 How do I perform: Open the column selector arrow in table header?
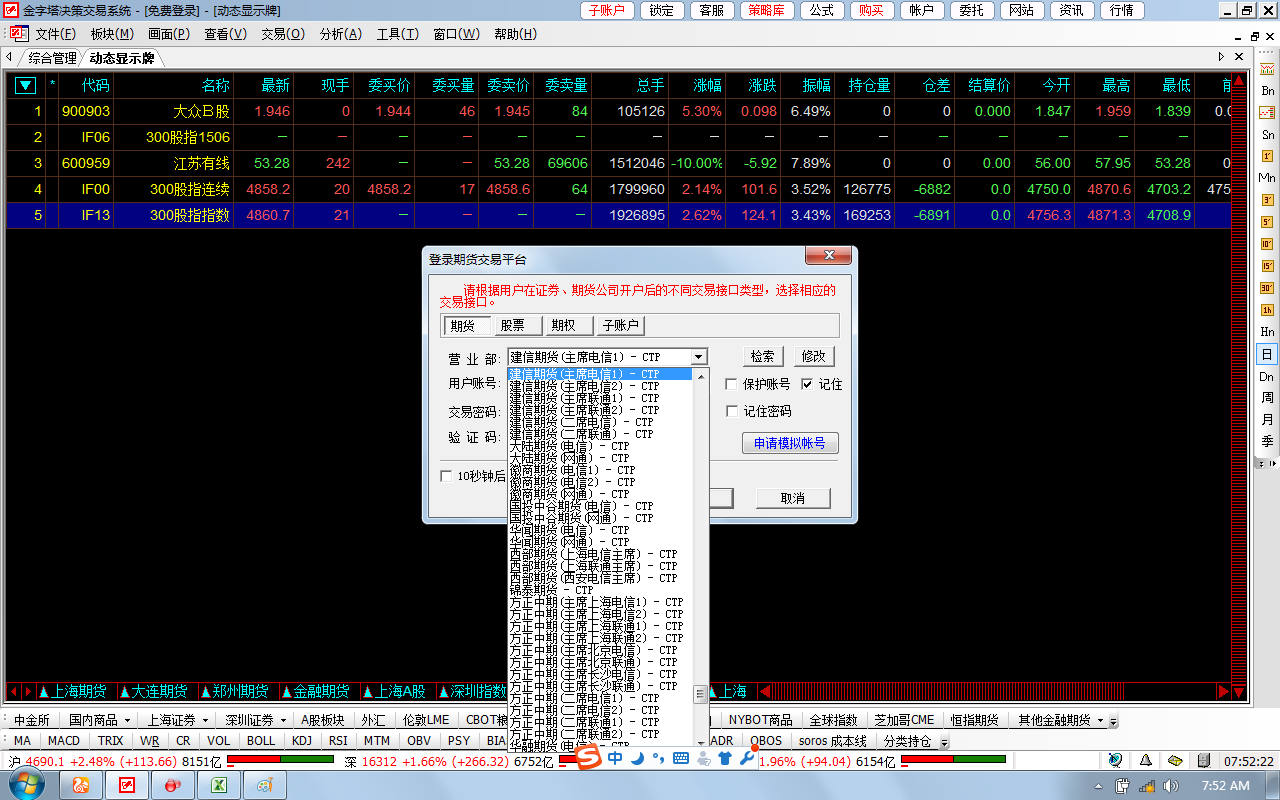click(x=25, y=86)
